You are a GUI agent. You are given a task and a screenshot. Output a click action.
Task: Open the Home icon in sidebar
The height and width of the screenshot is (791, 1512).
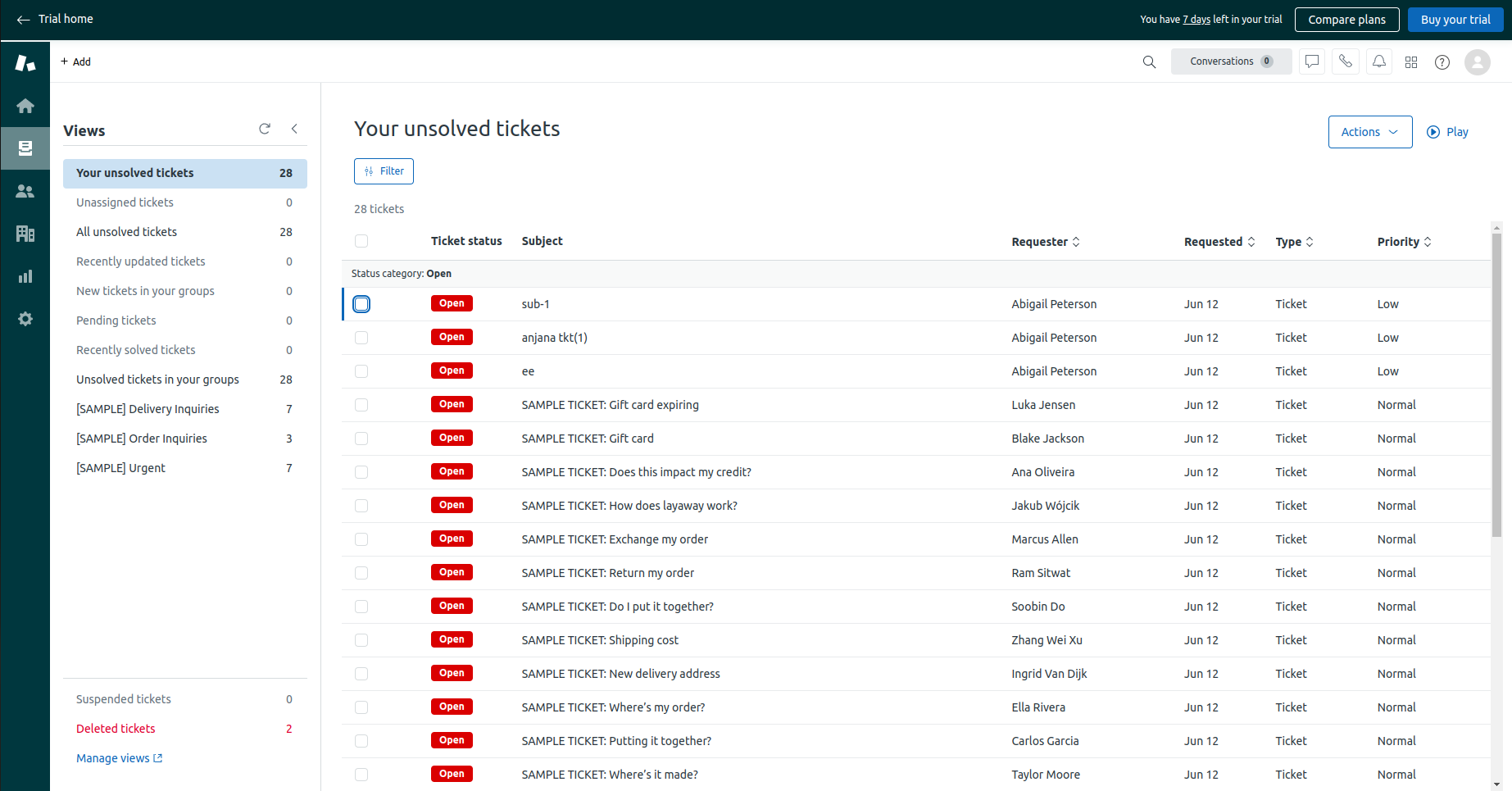pyautogui.click(x=25, y=106)
